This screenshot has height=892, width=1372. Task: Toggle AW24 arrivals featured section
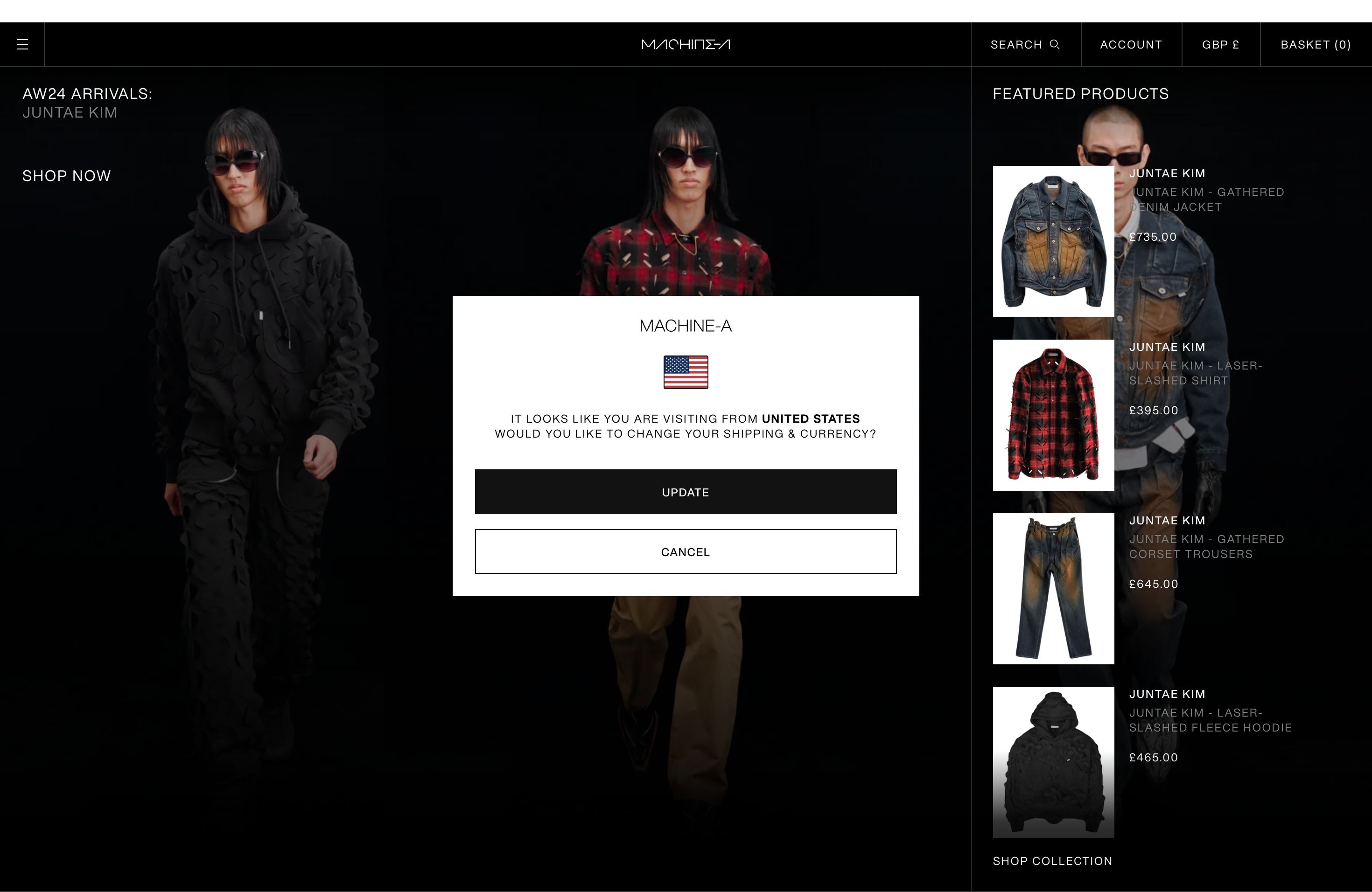click(88, 93)
